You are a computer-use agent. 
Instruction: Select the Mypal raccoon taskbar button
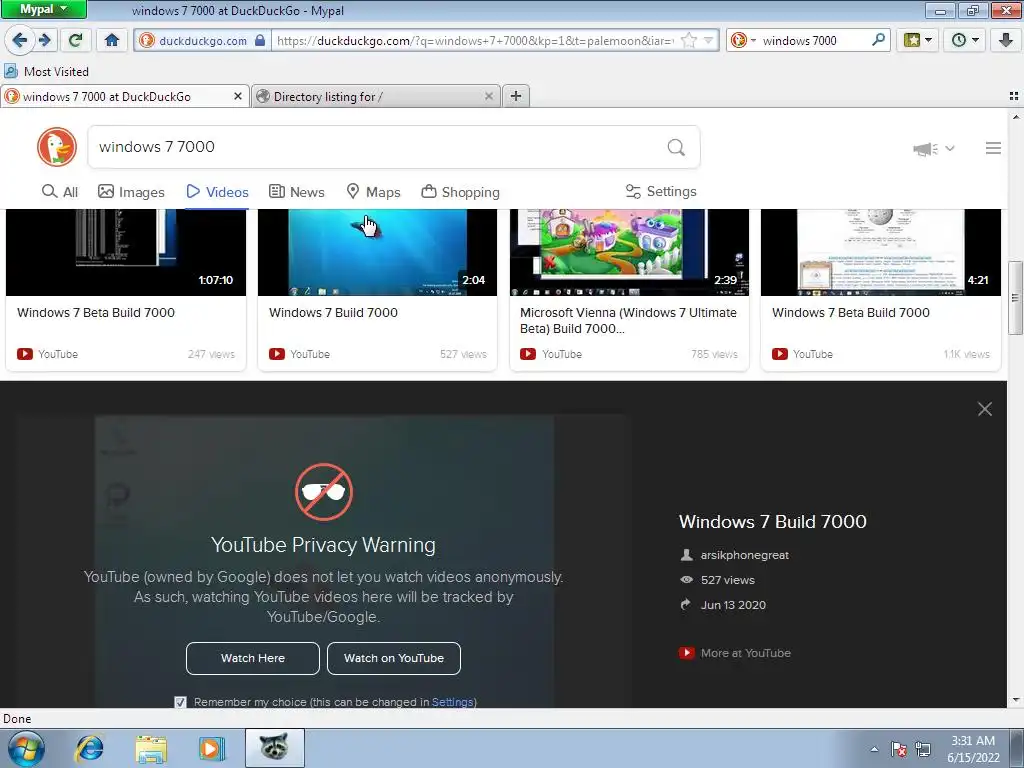pos(274,748)
